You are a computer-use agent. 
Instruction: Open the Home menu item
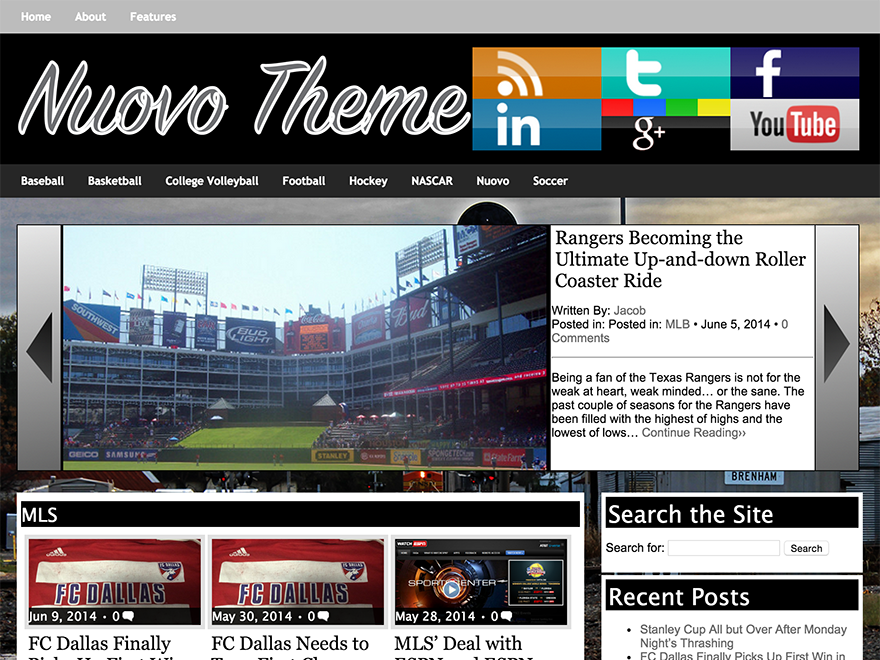click(36, 17)
